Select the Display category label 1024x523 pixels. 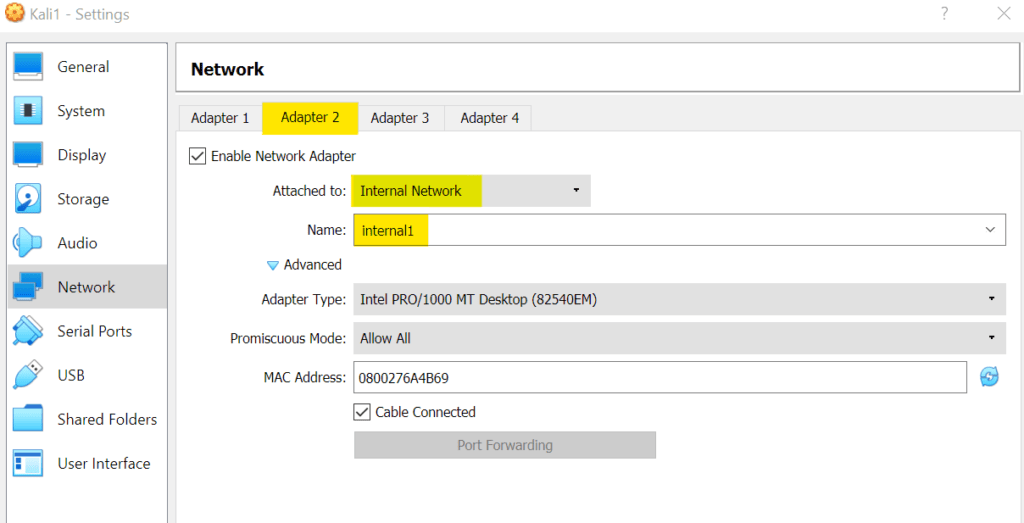[x=82, y=155]
